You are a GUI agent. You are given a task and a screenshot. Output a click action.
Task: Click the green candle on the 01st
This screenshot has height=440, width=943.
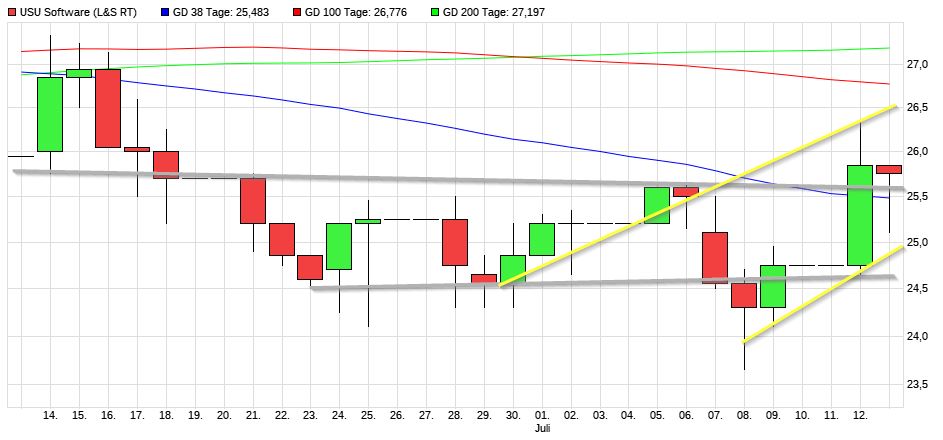click(x=542, y=239)
